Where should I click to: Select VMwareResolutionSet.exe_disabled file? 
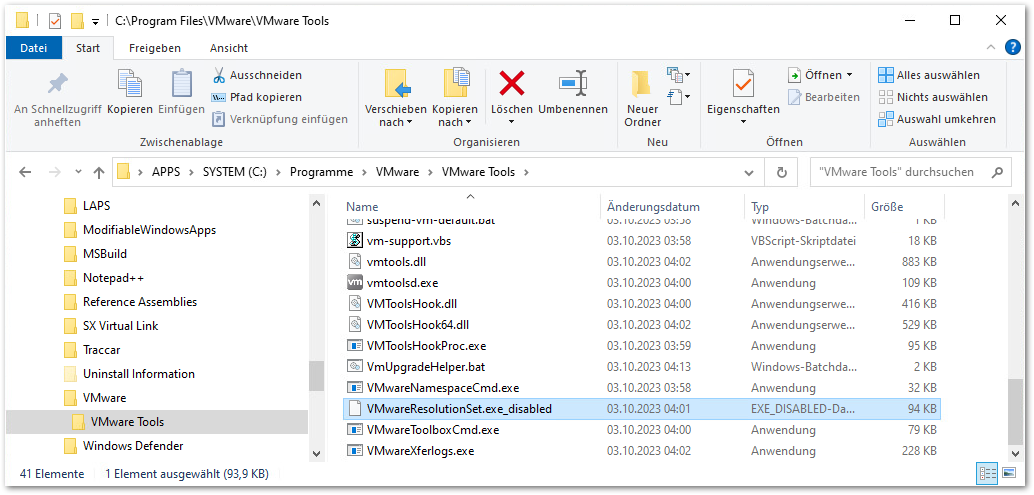coord(642,409)
